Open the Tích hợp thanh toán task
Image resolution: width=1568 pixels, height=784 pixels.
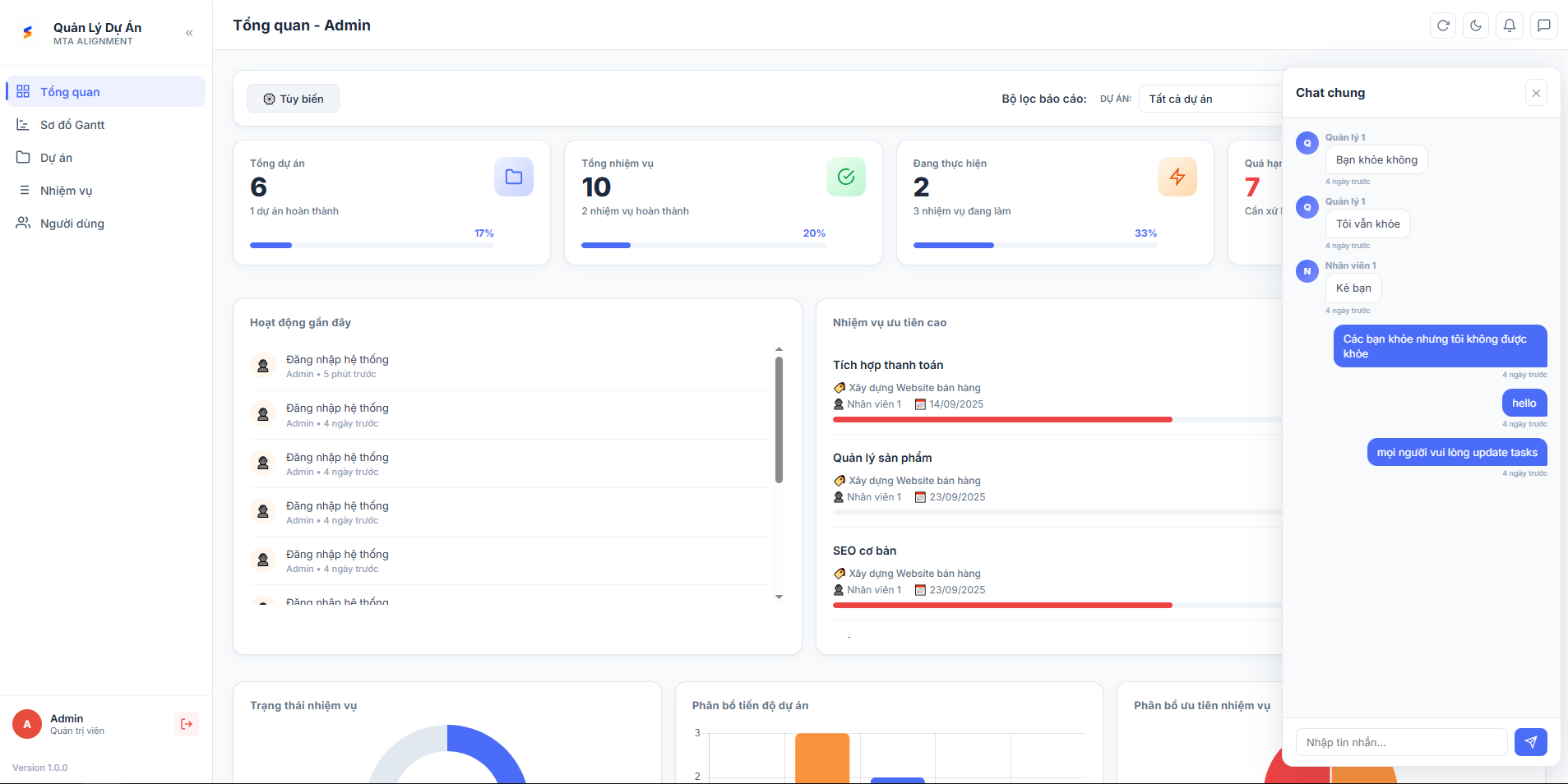coord(888,365)
